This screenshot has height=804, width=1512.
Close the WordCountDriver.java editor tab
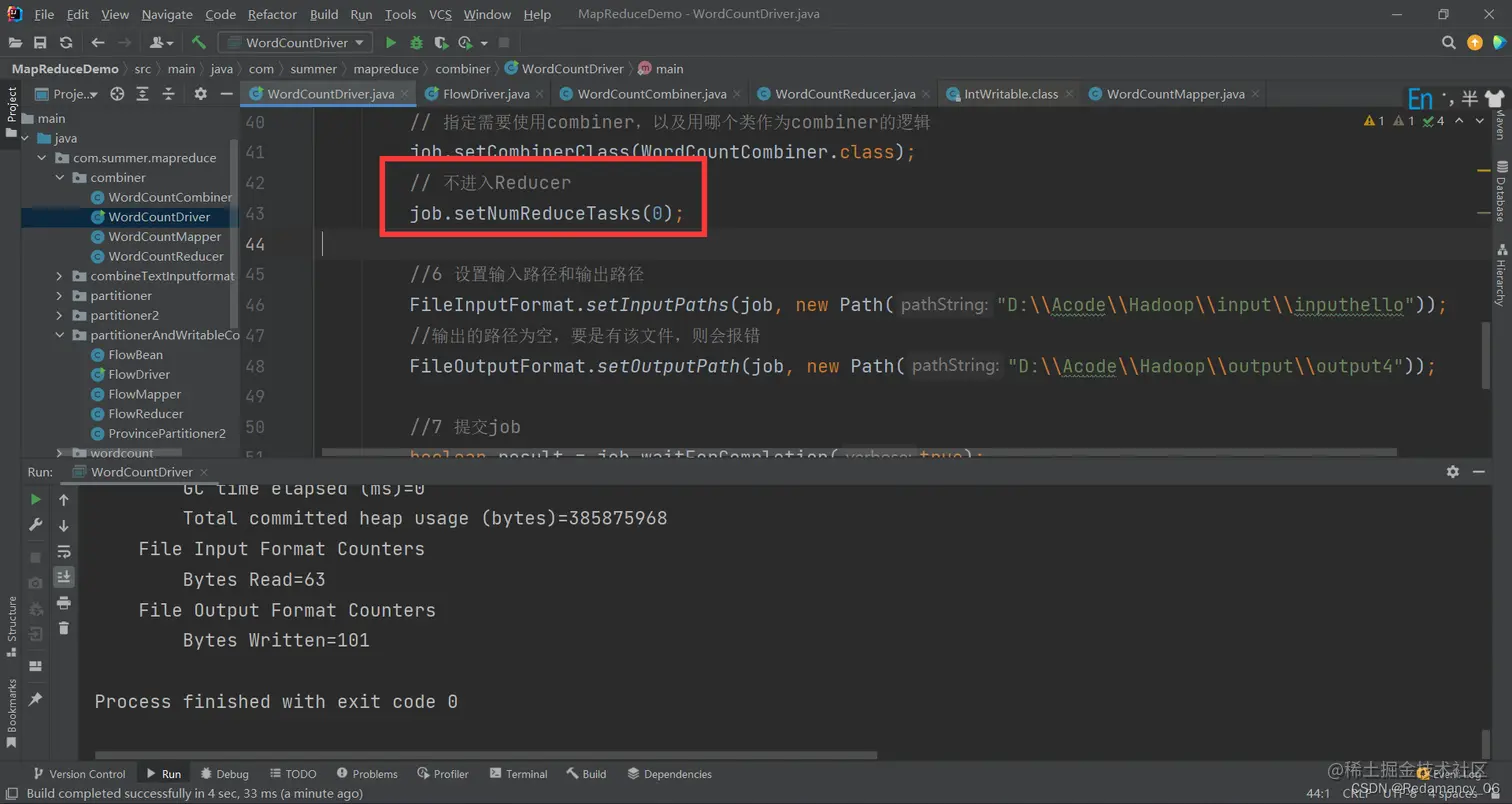click(406, 94)
